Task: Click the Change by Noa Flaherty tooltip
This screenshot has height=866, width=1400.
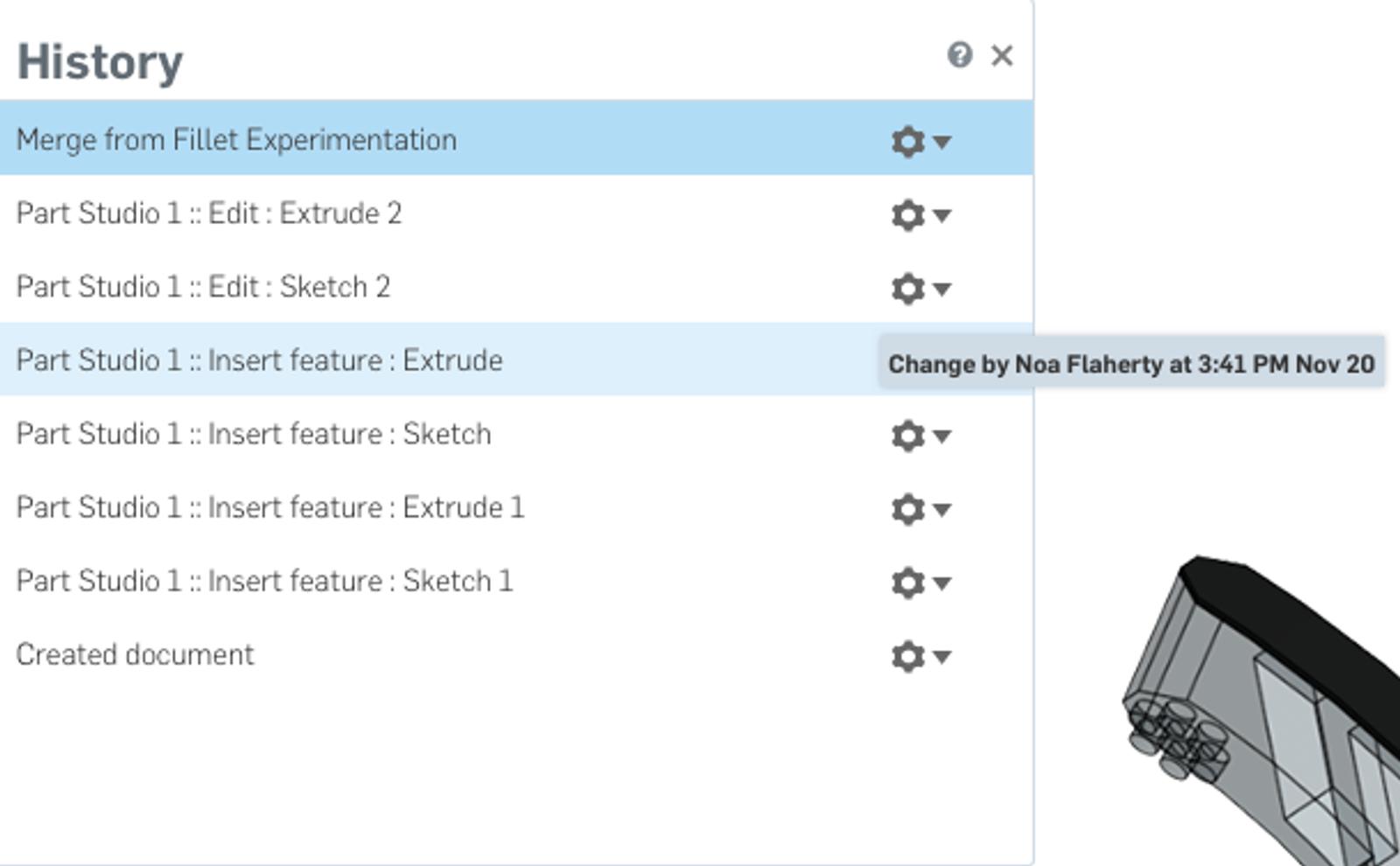Action: pos(1130,364)
